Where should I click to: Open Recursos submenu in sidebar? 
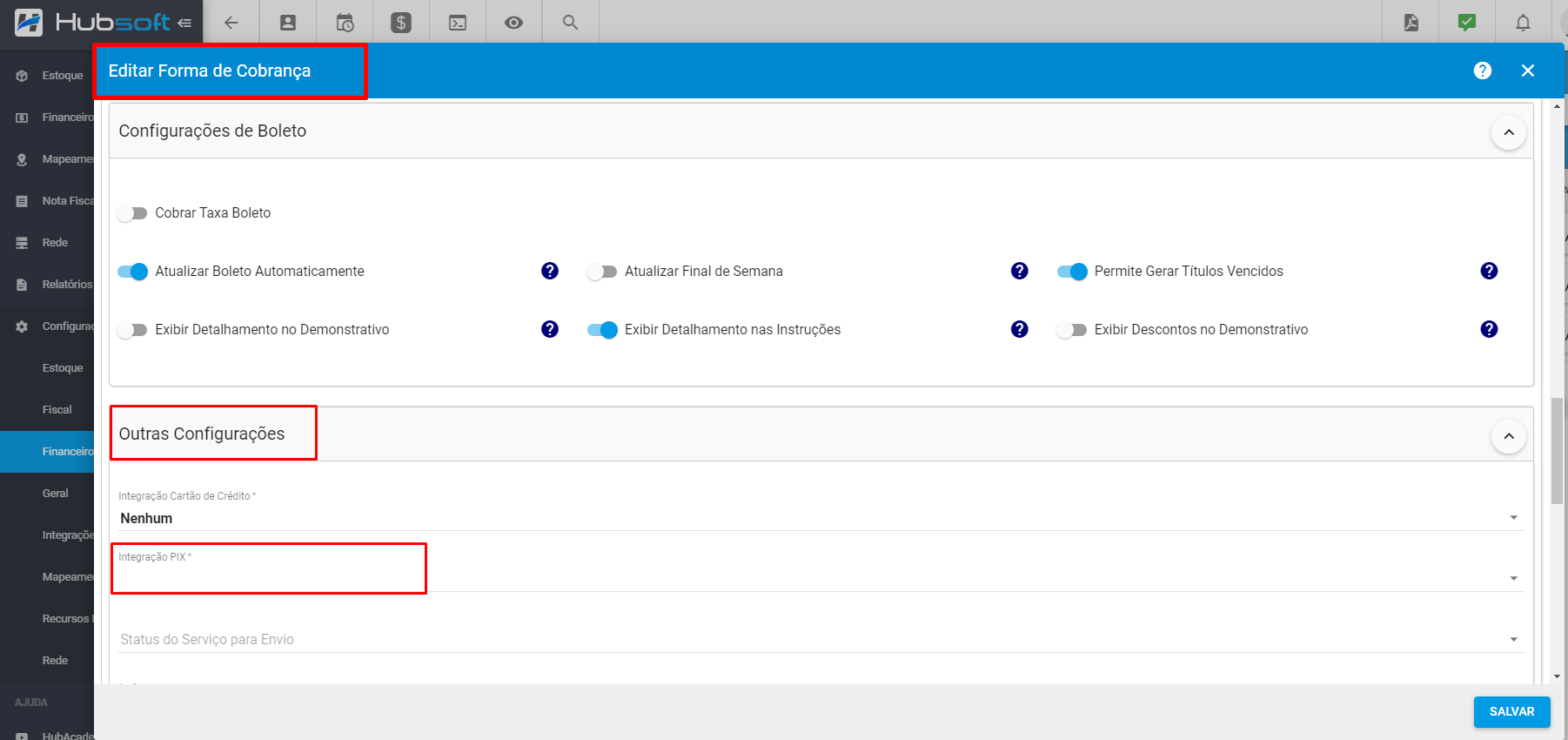tap(47, 619)
